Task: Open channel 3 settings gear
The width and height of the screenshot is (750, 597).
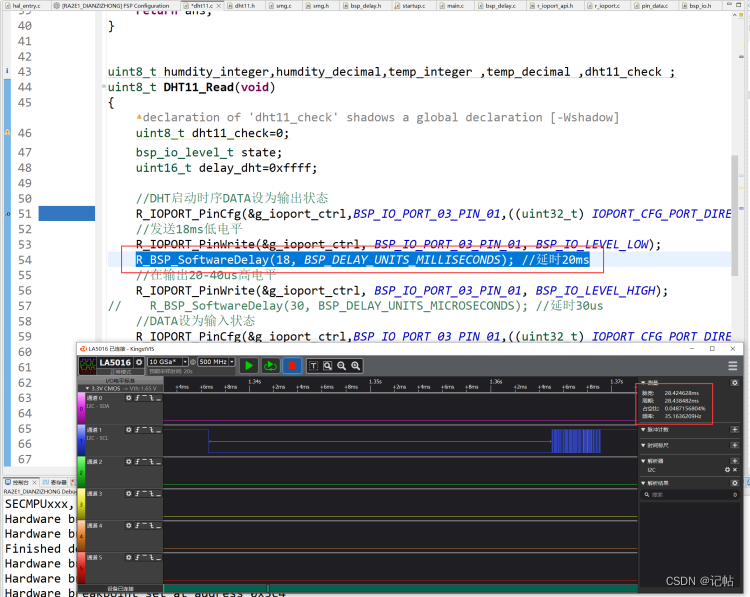Action: click(129, 494)
